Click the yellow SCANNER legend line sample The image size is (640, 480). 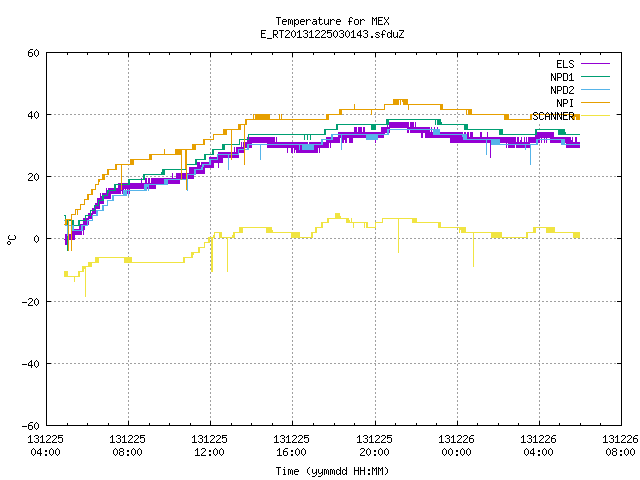(x=595, y=116)
